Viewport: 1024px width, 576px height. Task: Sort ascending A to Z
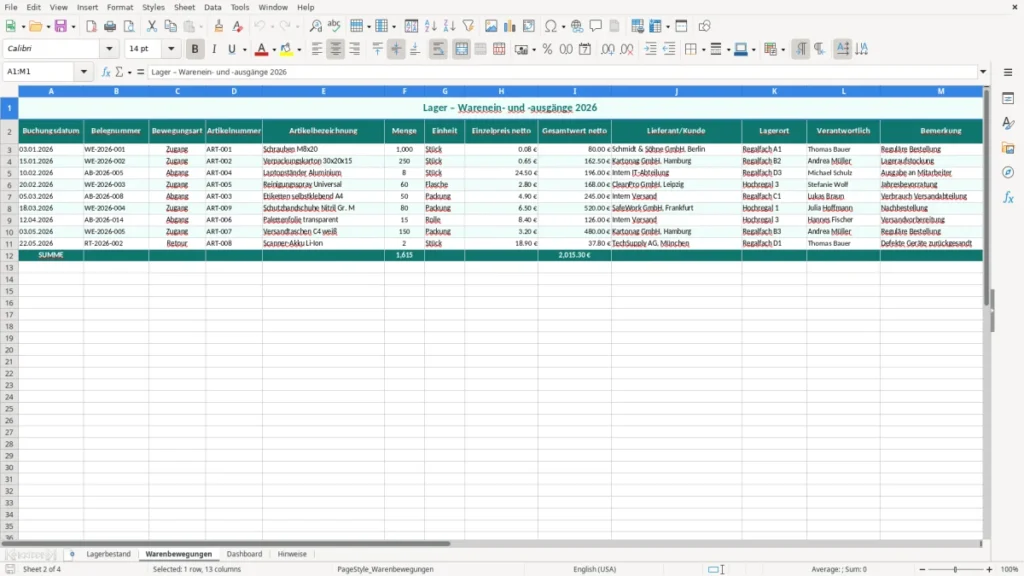(x=430, y=26)
